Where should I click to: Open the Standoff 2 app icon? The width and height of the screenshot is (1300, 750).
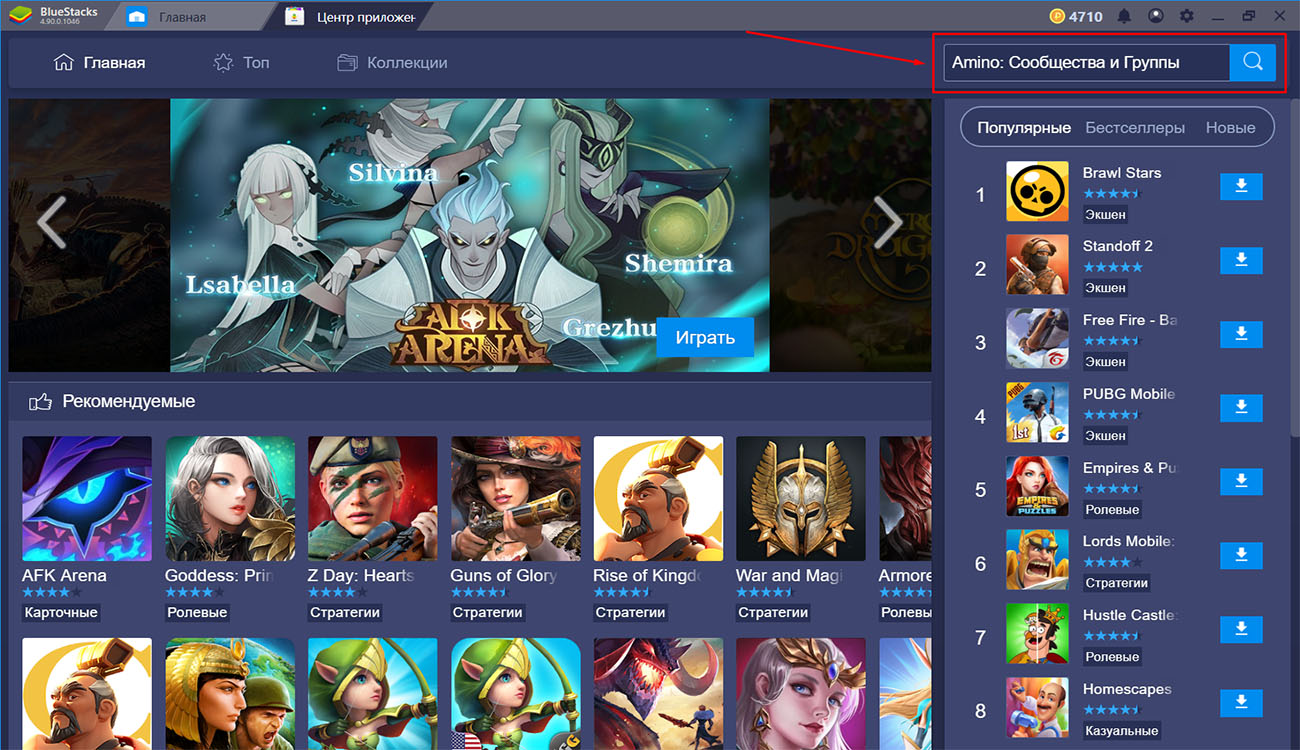point(1037,265)
